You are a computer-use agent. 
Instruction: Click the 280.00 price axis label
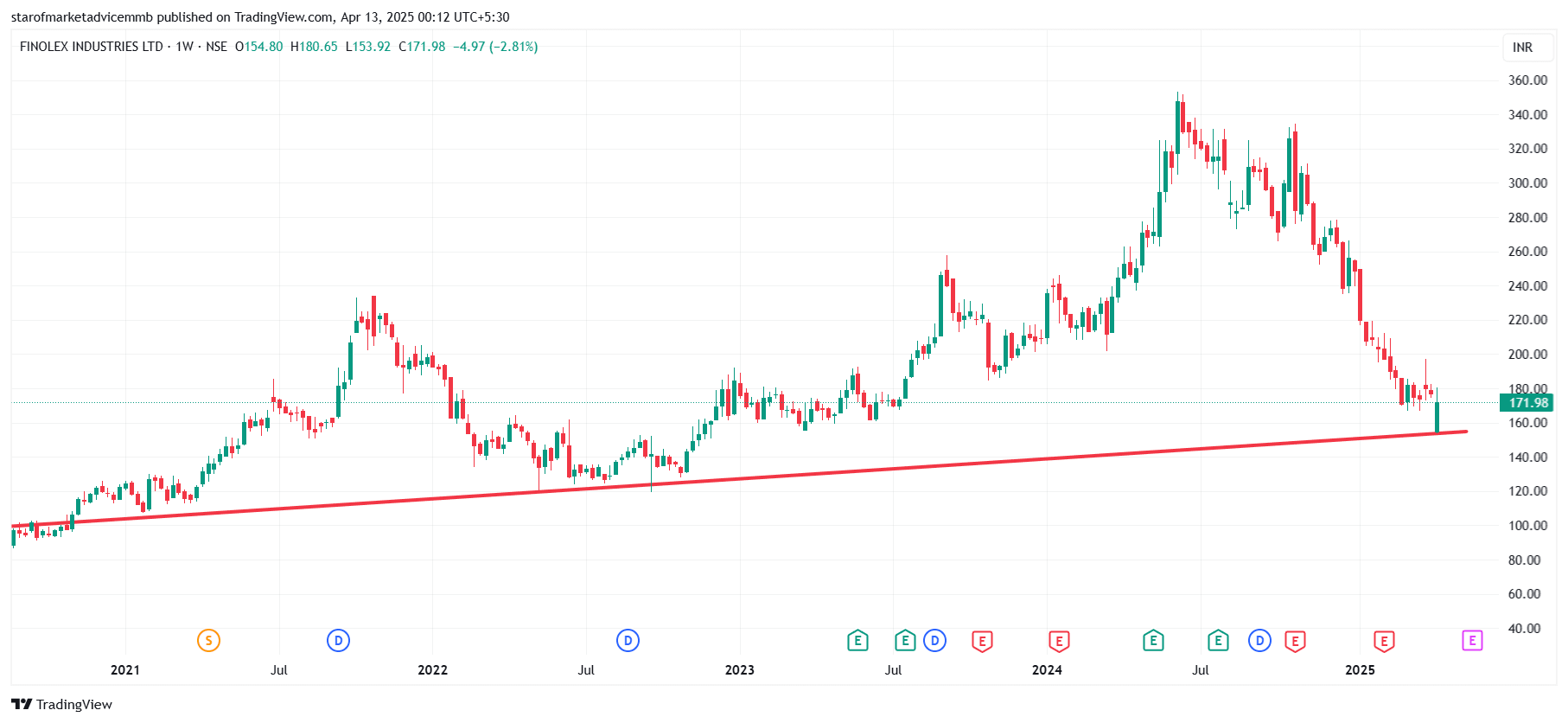tap(1527, 218)
